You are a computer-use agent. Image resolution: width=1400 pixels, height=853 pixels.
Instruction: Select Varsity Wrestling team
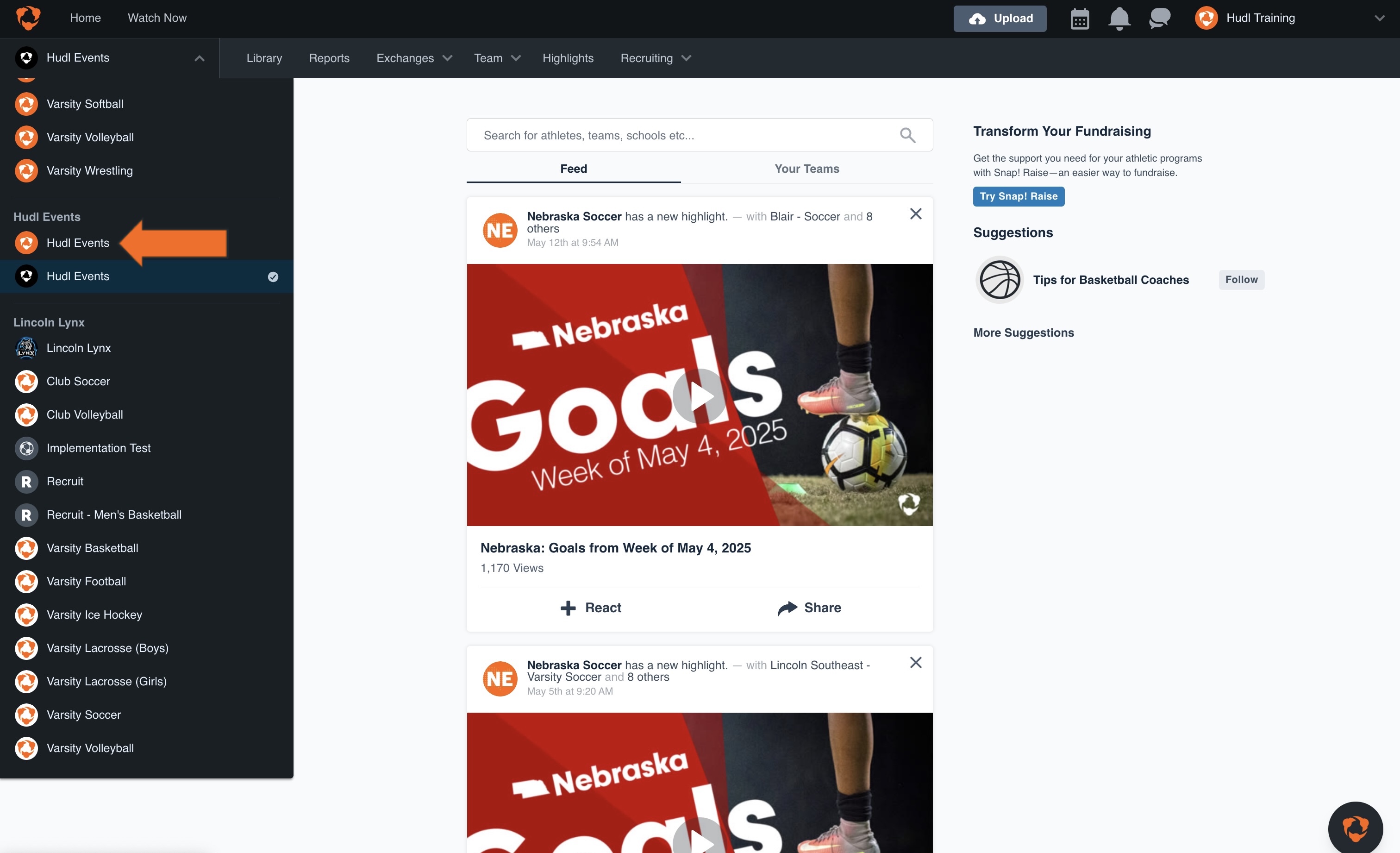tap(147, 171)
